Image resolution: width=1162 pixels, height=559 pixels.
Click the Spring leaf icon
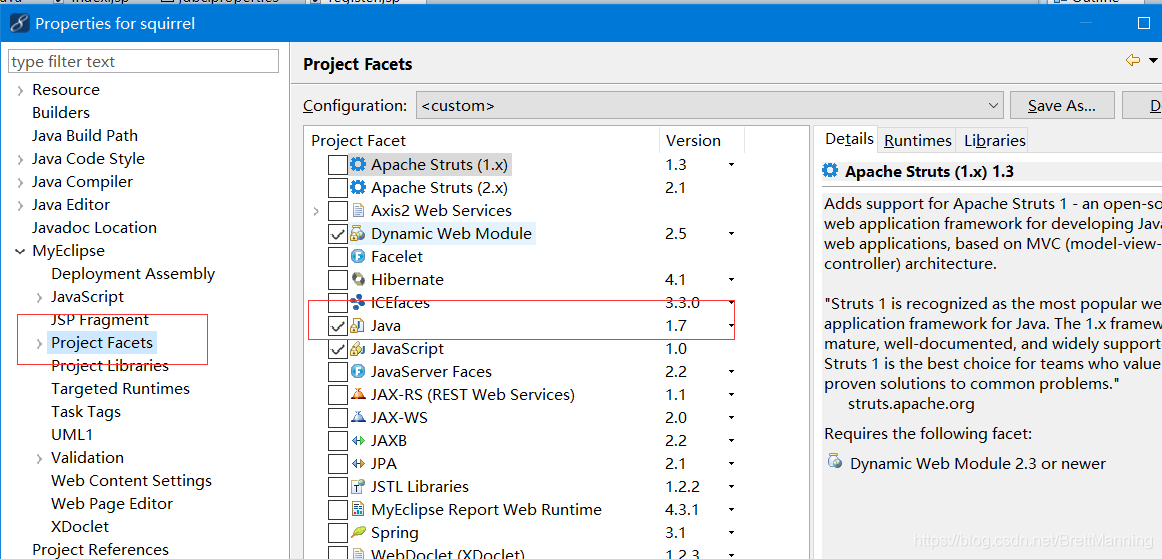(358, 532)
